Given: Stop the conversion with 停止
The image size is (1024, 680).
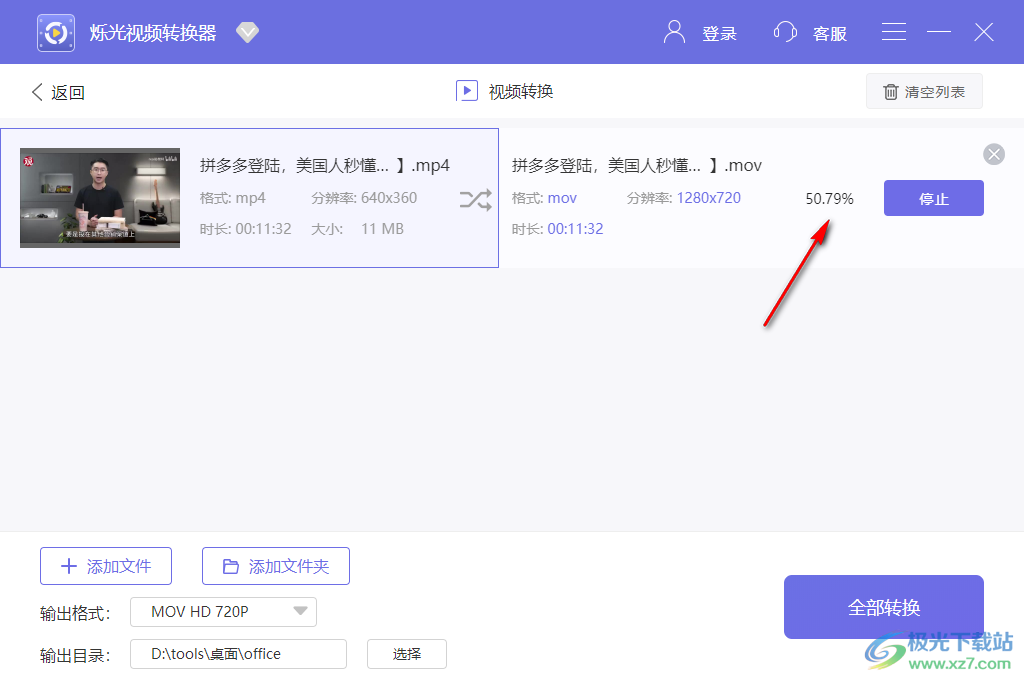Looking at the screenshot, I should click(933, 198).
